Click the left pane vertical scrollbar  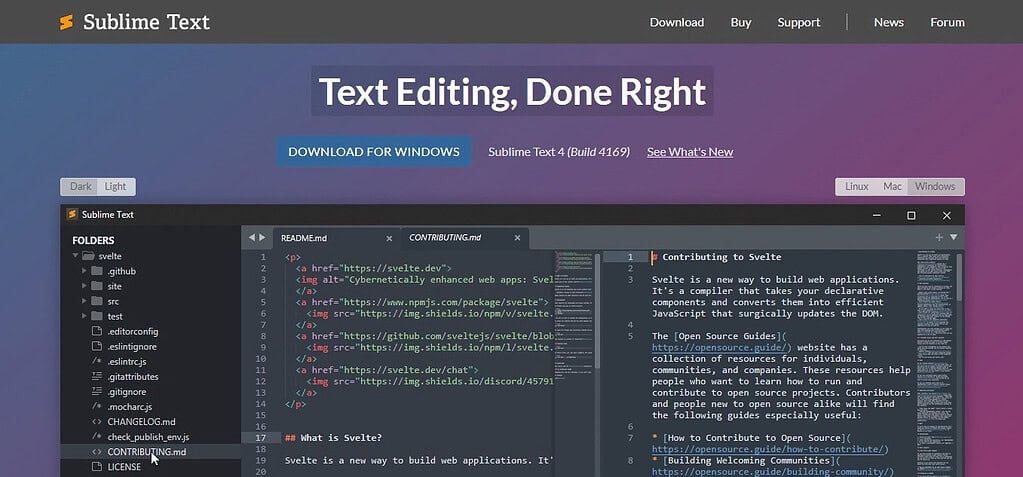597,311
